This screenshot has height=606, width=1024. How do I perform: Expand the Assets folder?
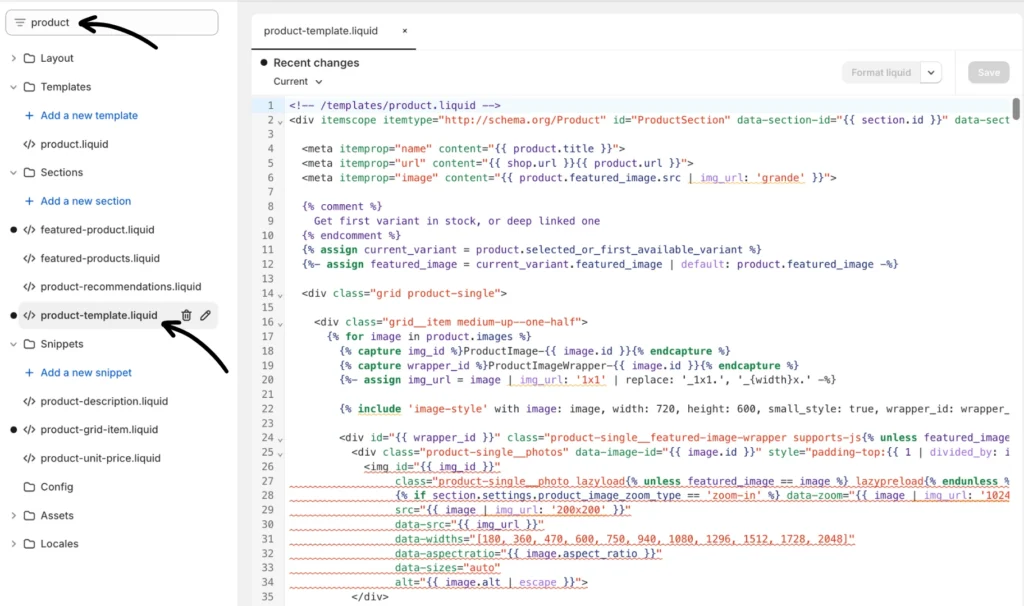pos(14,516)
